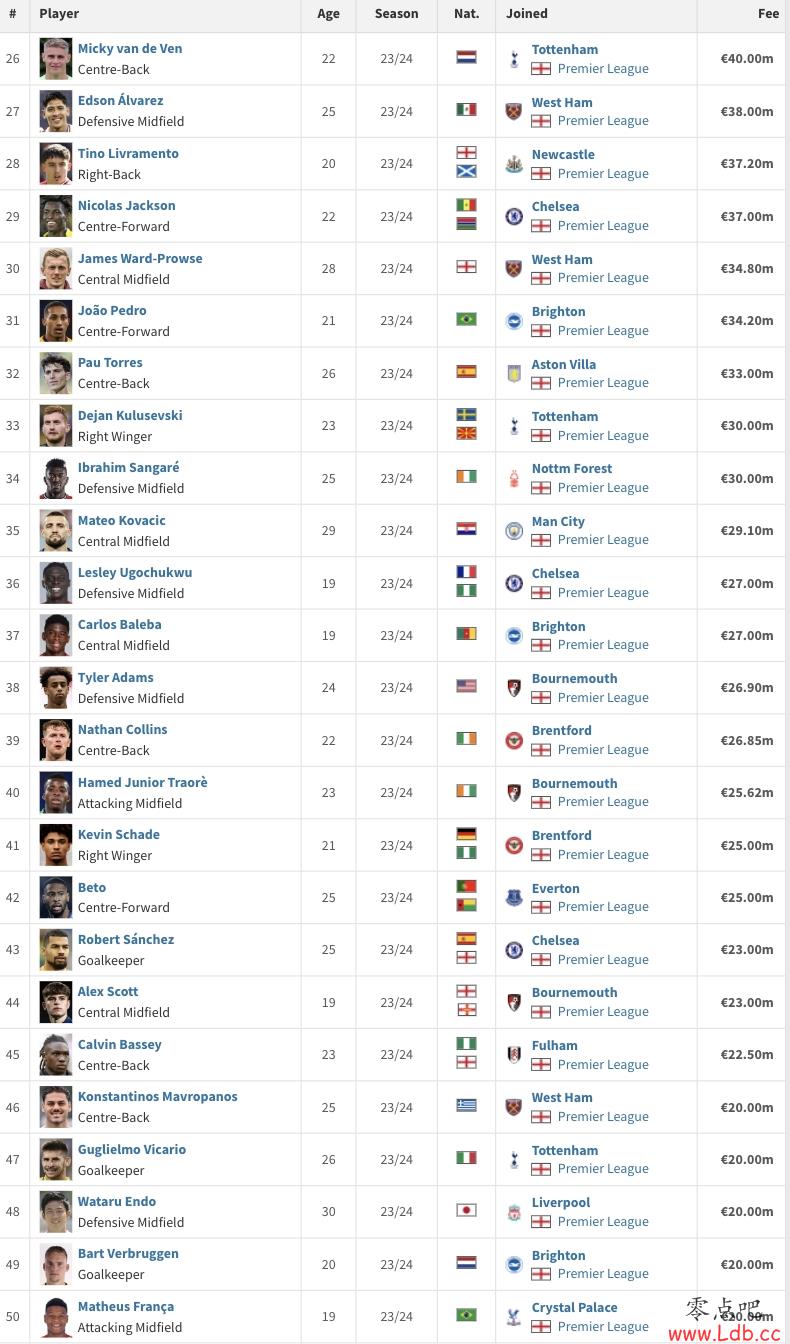Click Crystal Palace crest in Matheus França row

coord(514,1316)
